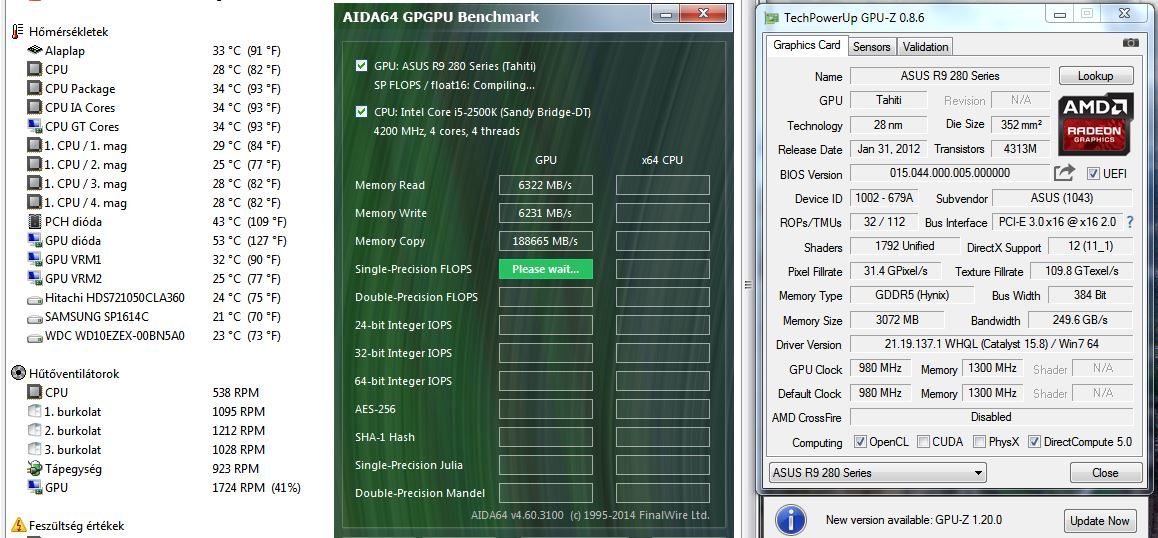
Task: Click the AES-256 benchmark label
Action: (x=377, y=409)
